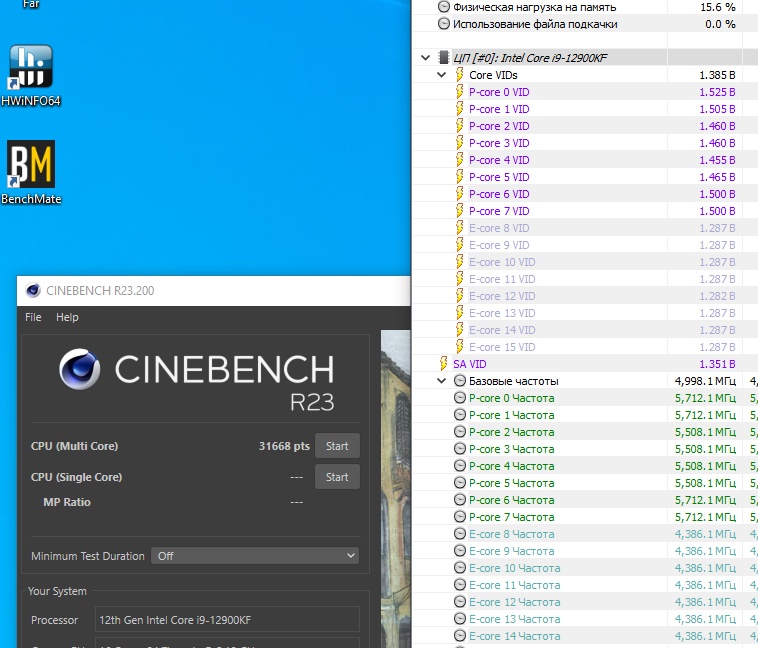Click the clock icon for P-core 0 Частота
758x648 pixels.
pos(460,398)
